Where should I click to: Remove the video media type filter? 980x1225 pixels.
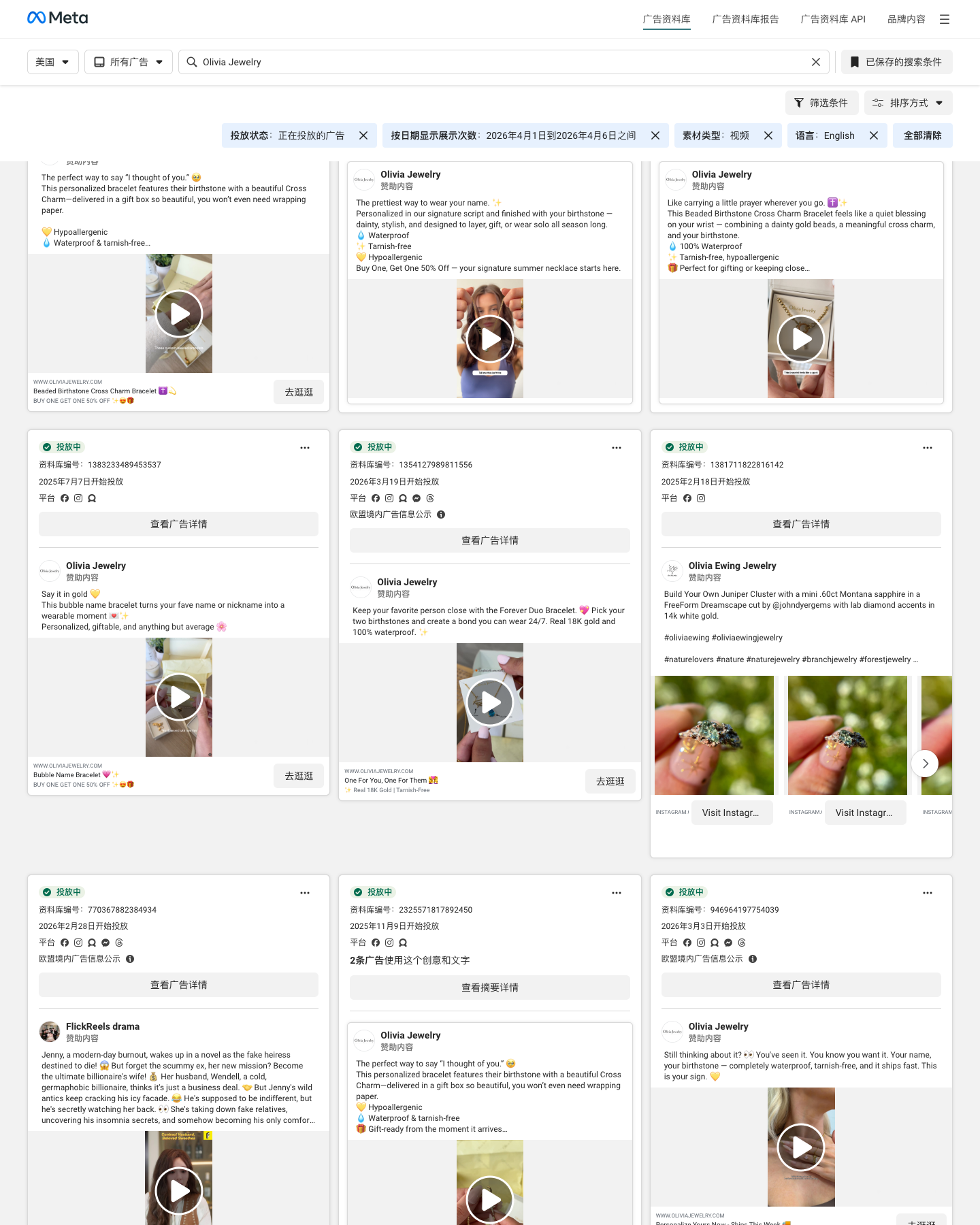(x=768, y=135)
